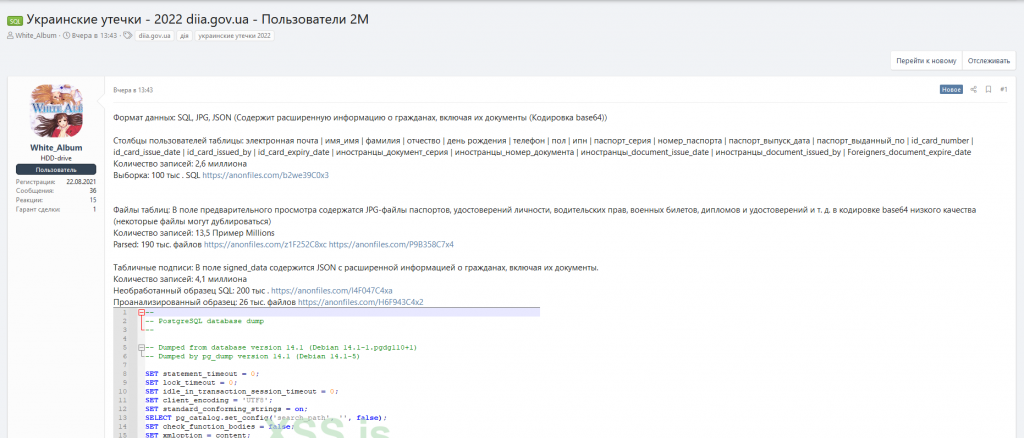
Task: Click post timestamp Вчера в 13:43 above message
Action: [133, 89]
